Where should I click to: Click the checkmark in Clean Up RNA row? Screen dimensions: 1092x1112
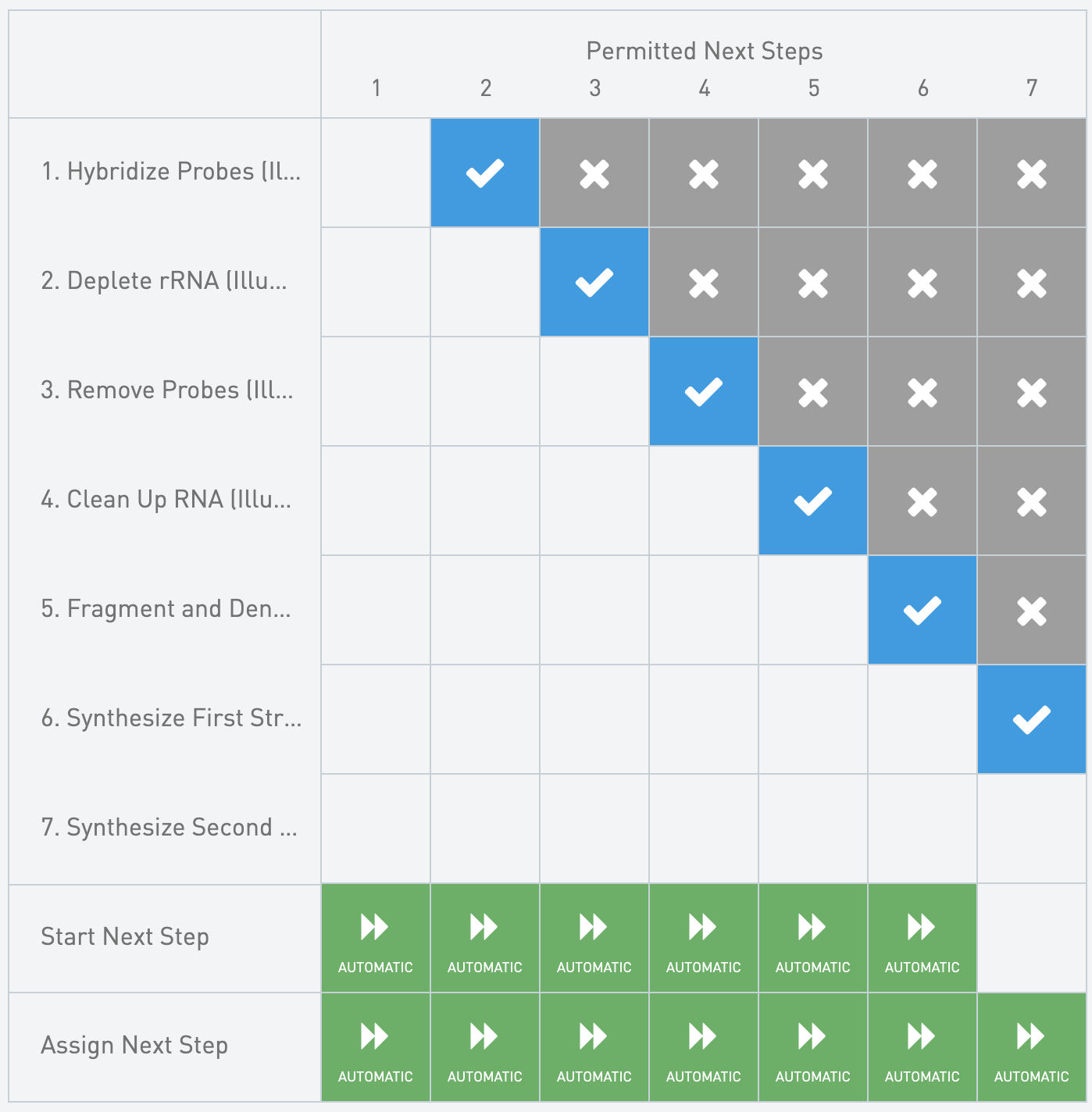[x=813, y=501]
